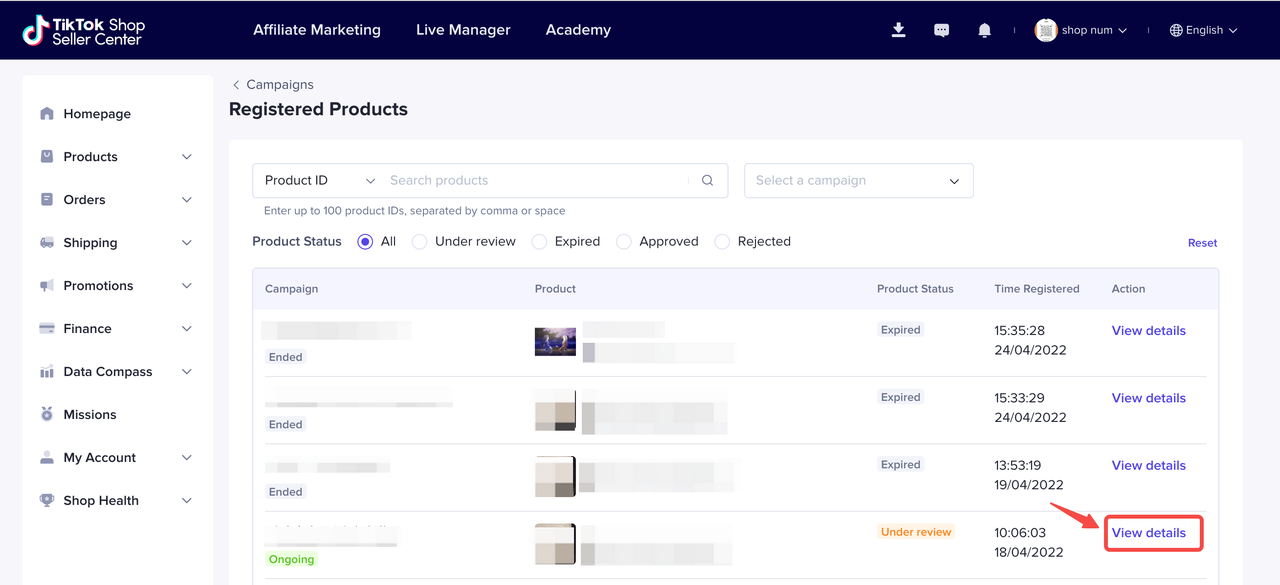Click the Missions medal icon

pyautogui.click(x=47, y=414)
